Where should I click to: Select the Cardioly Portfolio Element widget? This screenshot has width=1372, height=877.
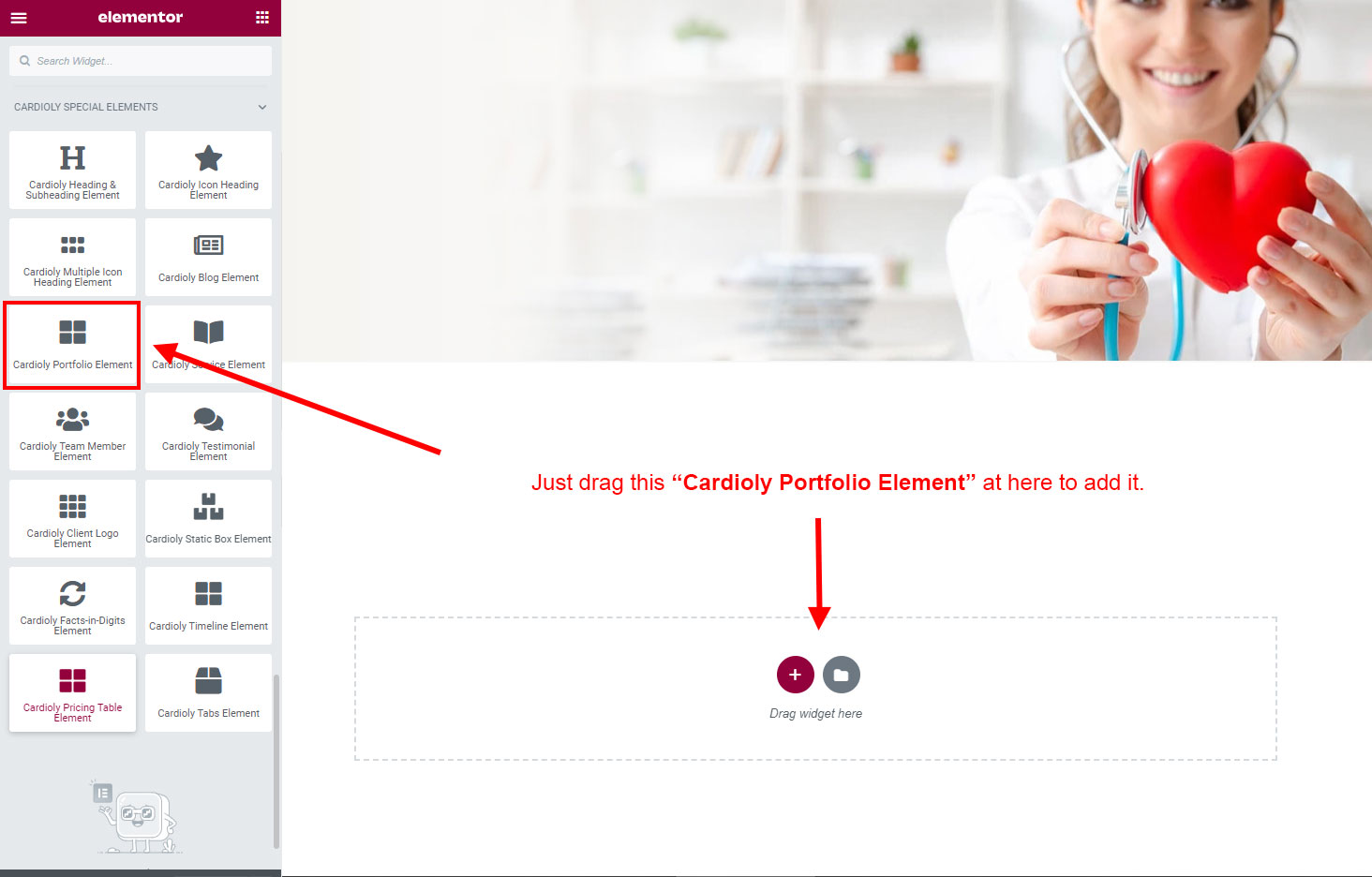72,344
